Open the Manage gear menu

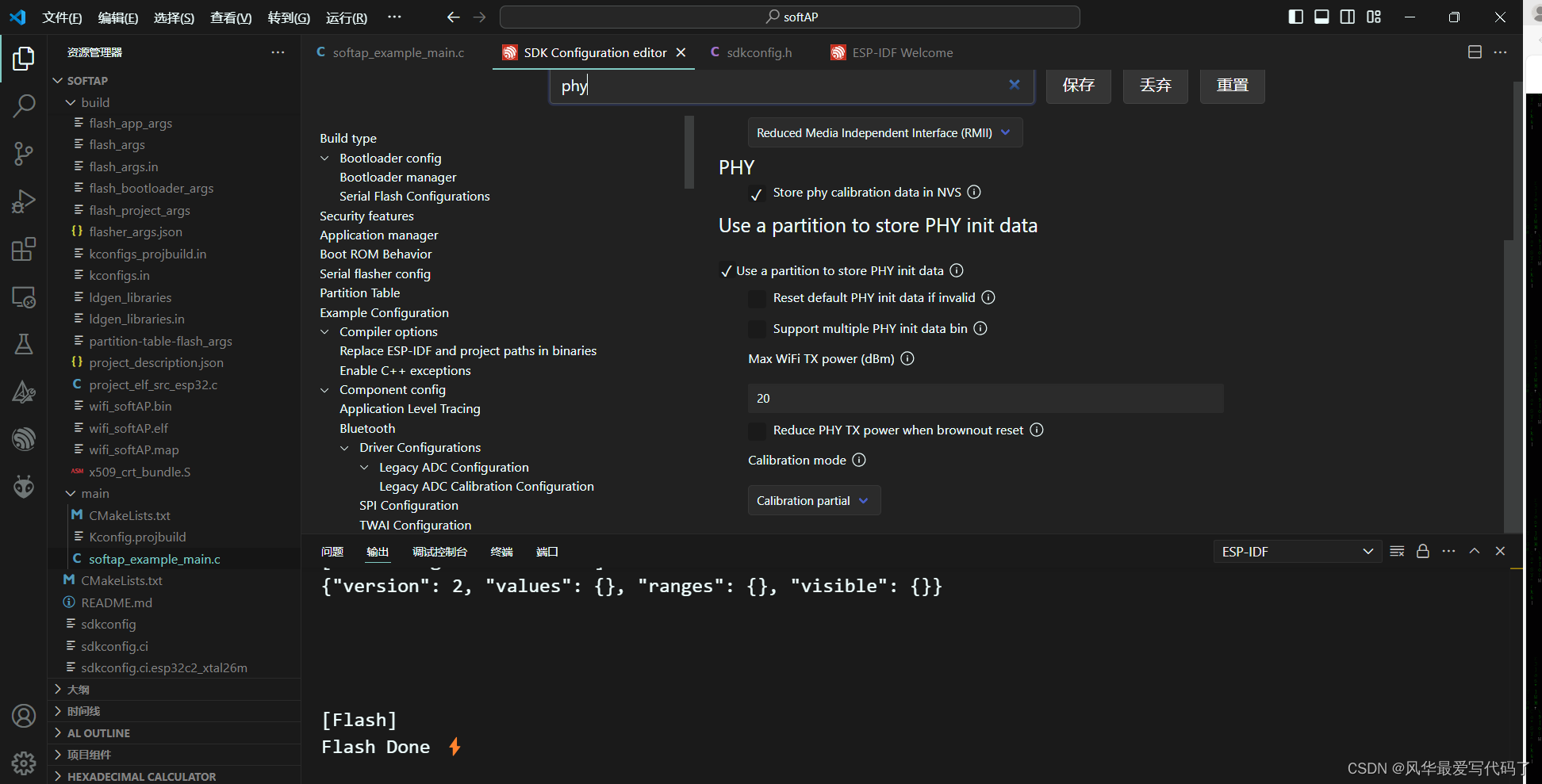coord(24,763)
